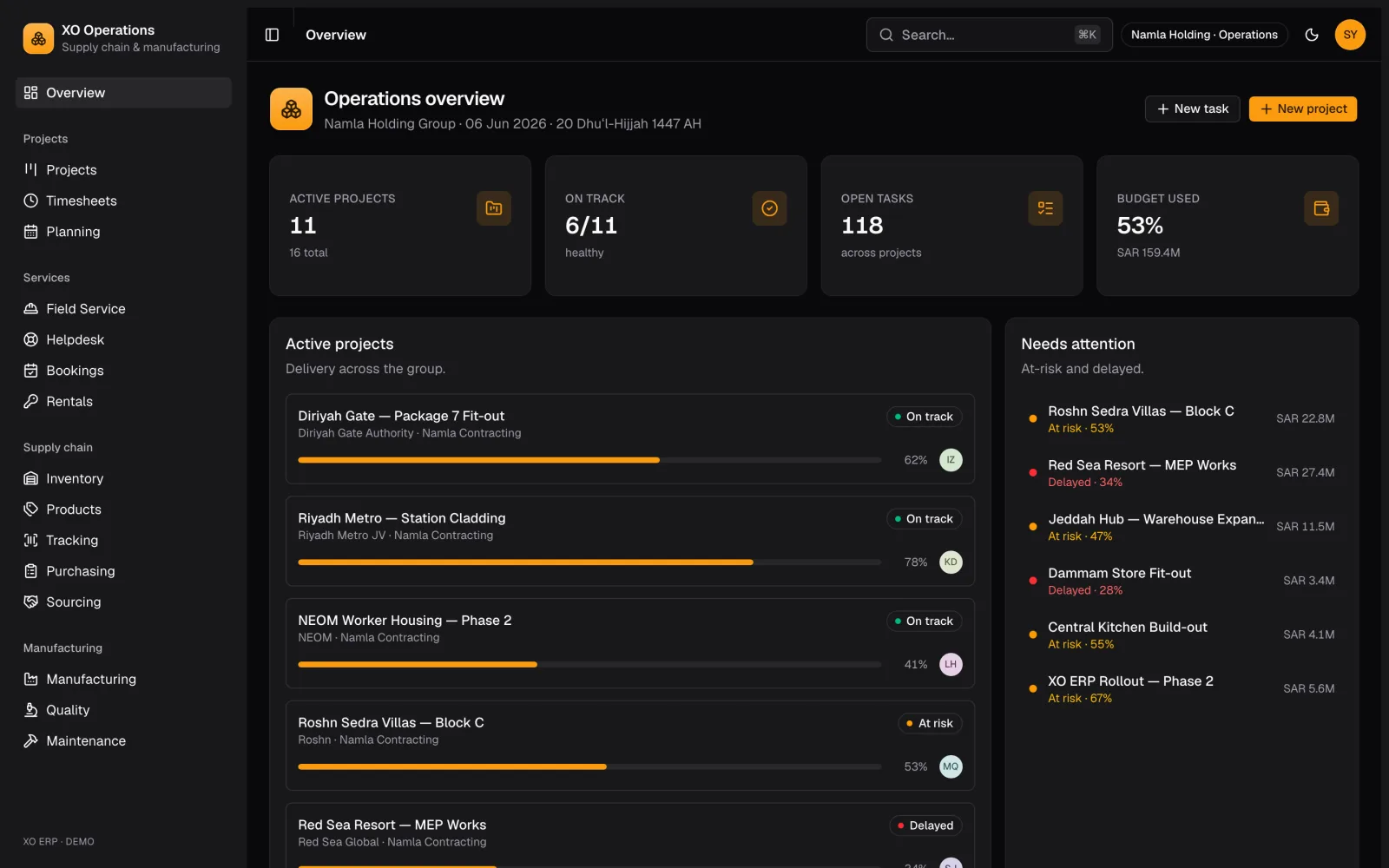Open Field Service in the sidebar
This screenshot has width=1389, height=868.
(x=123, y=309)
